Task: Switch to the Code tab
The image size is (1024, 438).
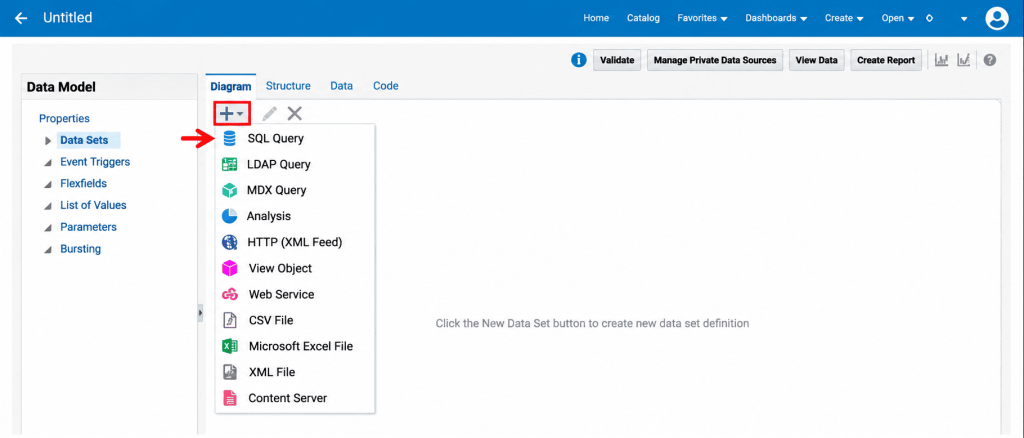Action: click(385, 86)
